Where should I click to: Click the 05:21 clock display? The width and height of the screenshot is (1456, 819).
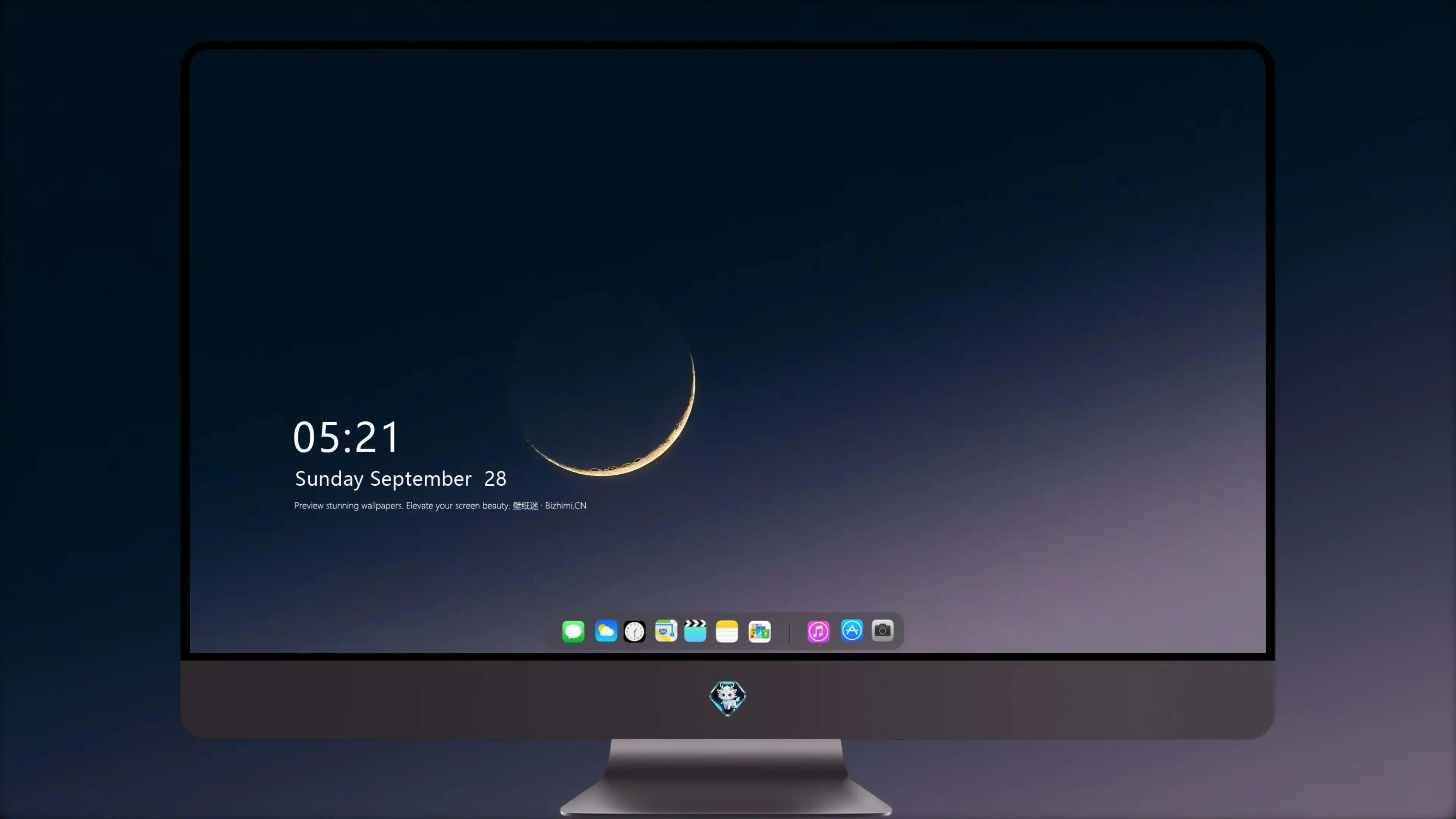(x=346, y=437)
